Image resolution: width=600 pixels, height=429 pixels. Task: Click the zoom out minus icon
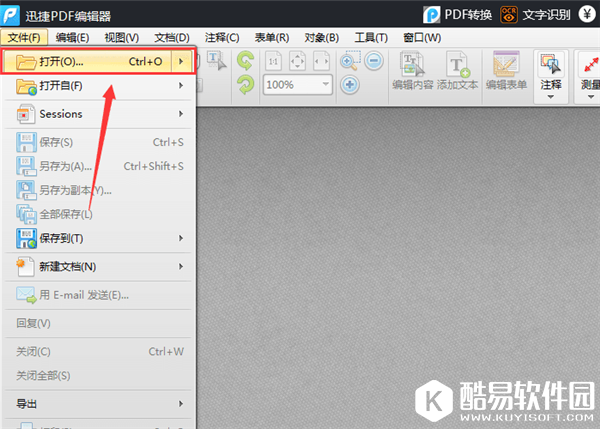point(374,61)
